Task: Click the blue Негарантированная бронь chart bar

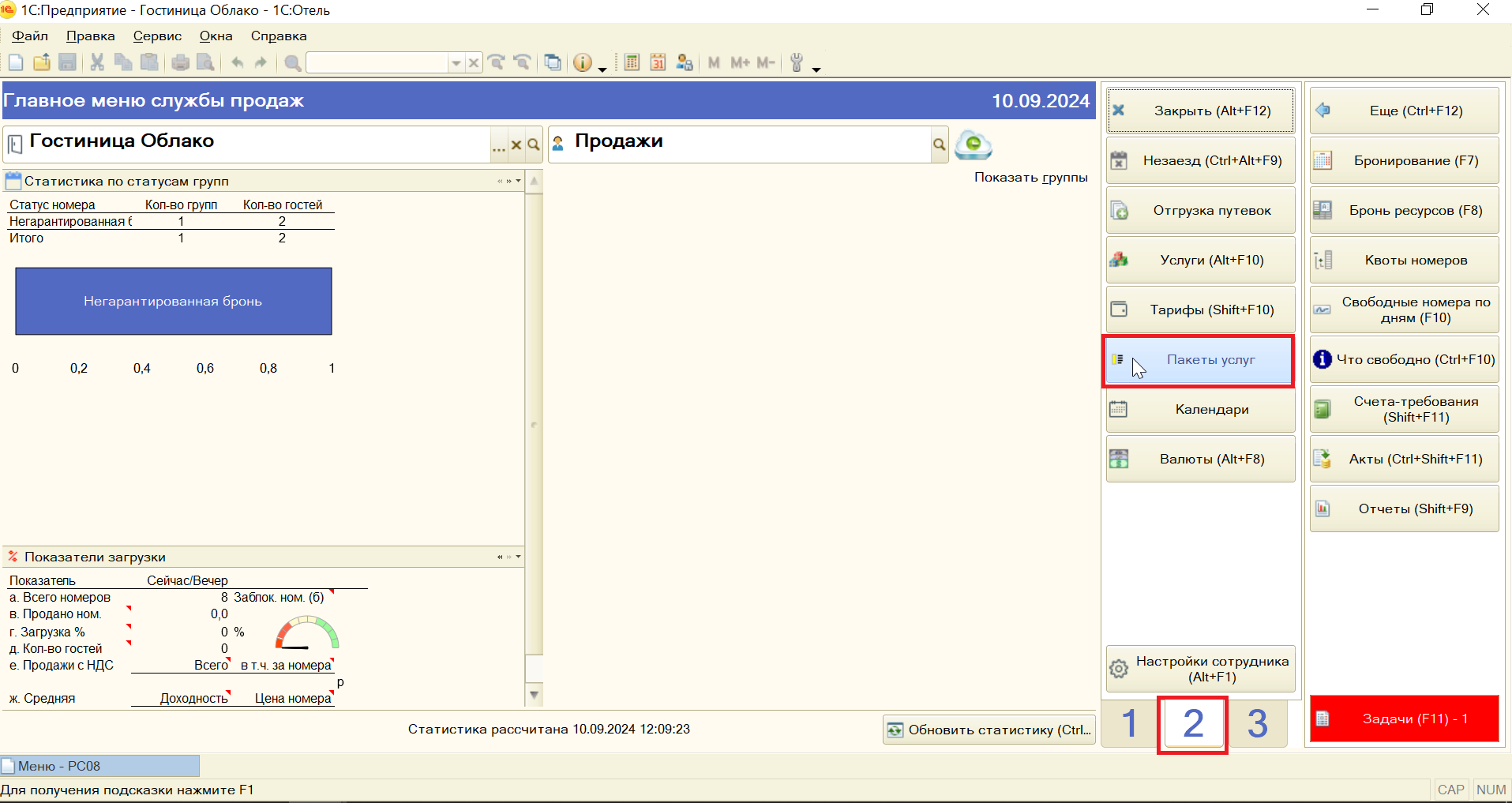Action: click(x=174, y=301)
